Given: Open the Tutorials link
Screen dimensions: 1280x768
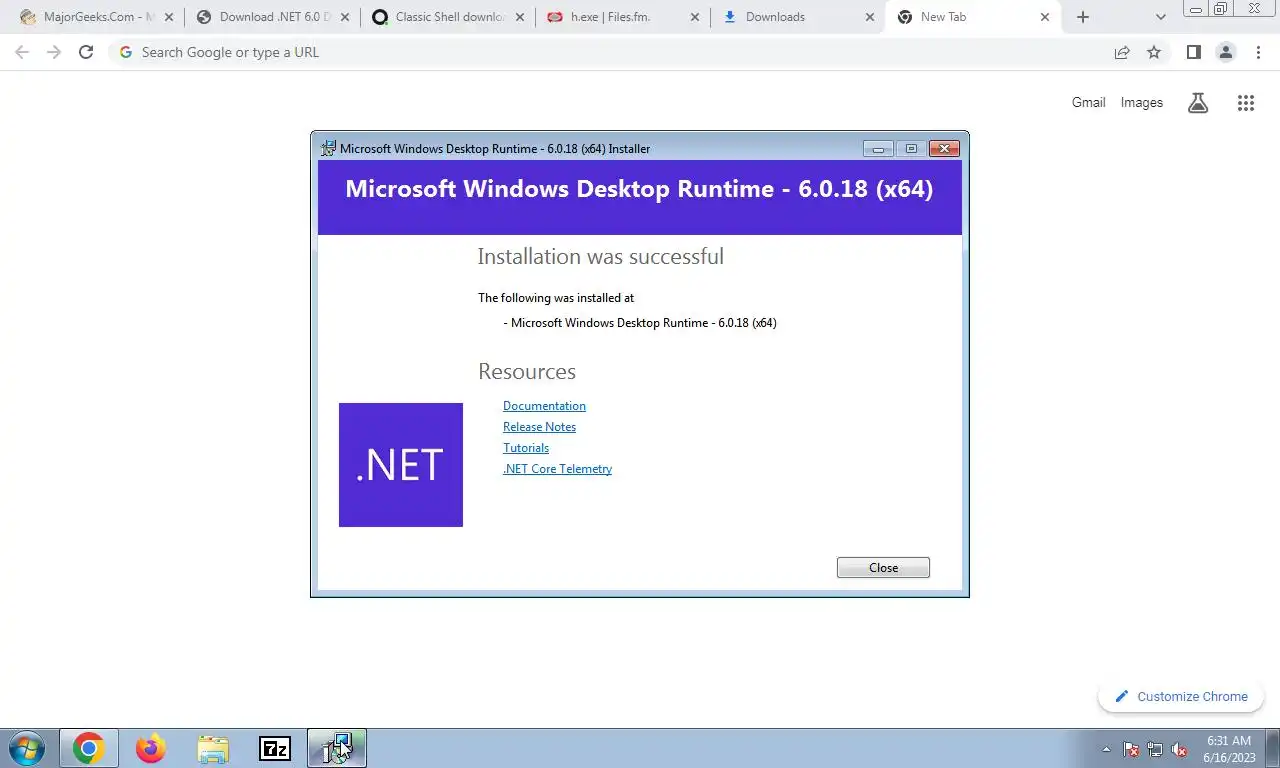Looking at the screenshot, I should coord(526,448).
